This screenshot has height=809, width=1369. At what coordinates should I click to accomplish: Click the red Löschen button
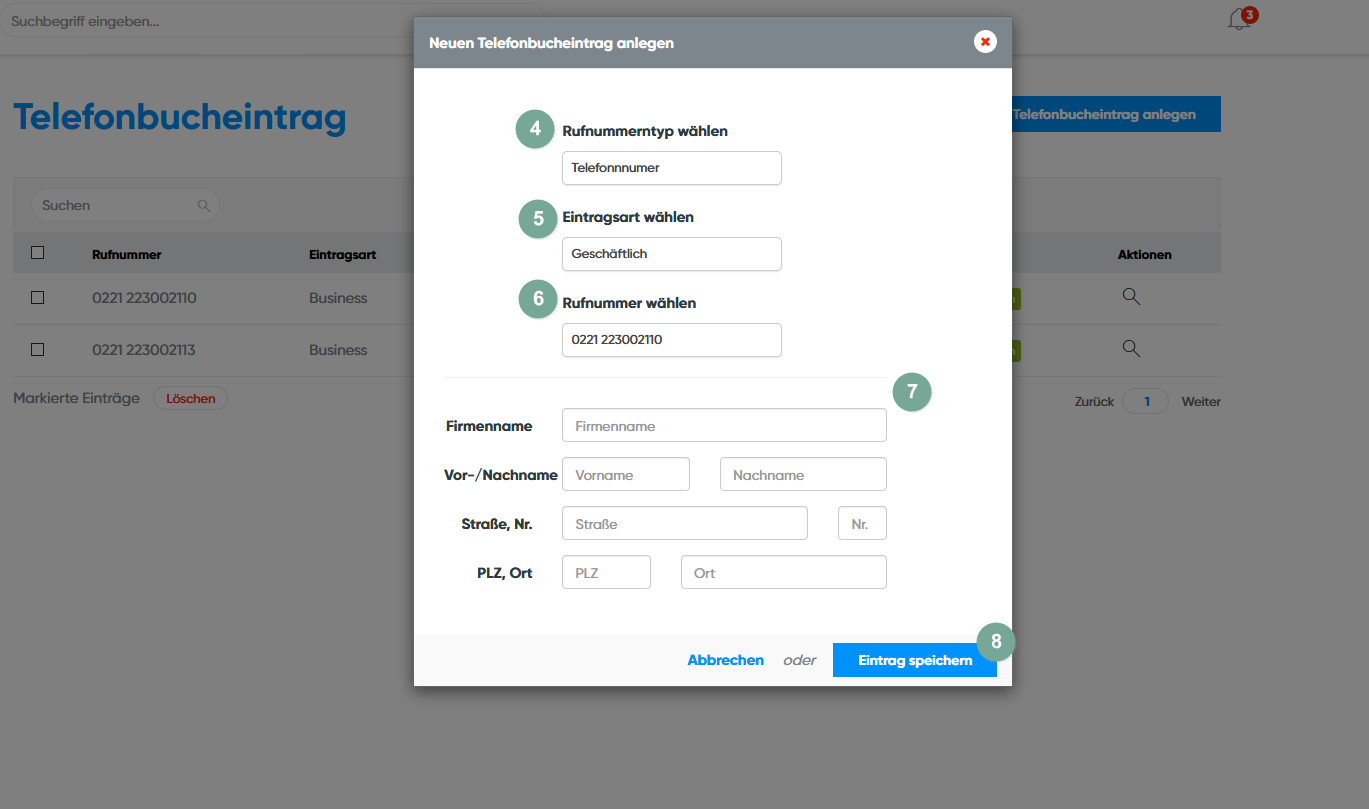click(x=190, y=398)
